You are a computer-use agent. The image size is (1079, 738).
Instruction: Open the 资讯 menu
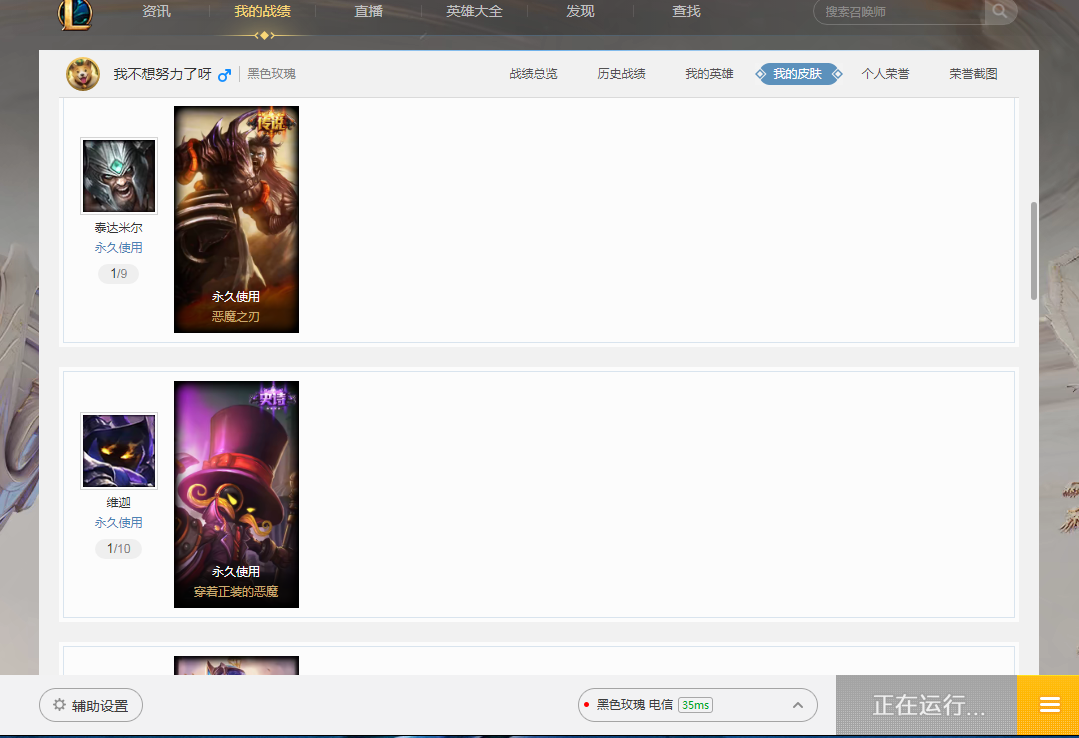pyautogui.click(x=156, y=11)
